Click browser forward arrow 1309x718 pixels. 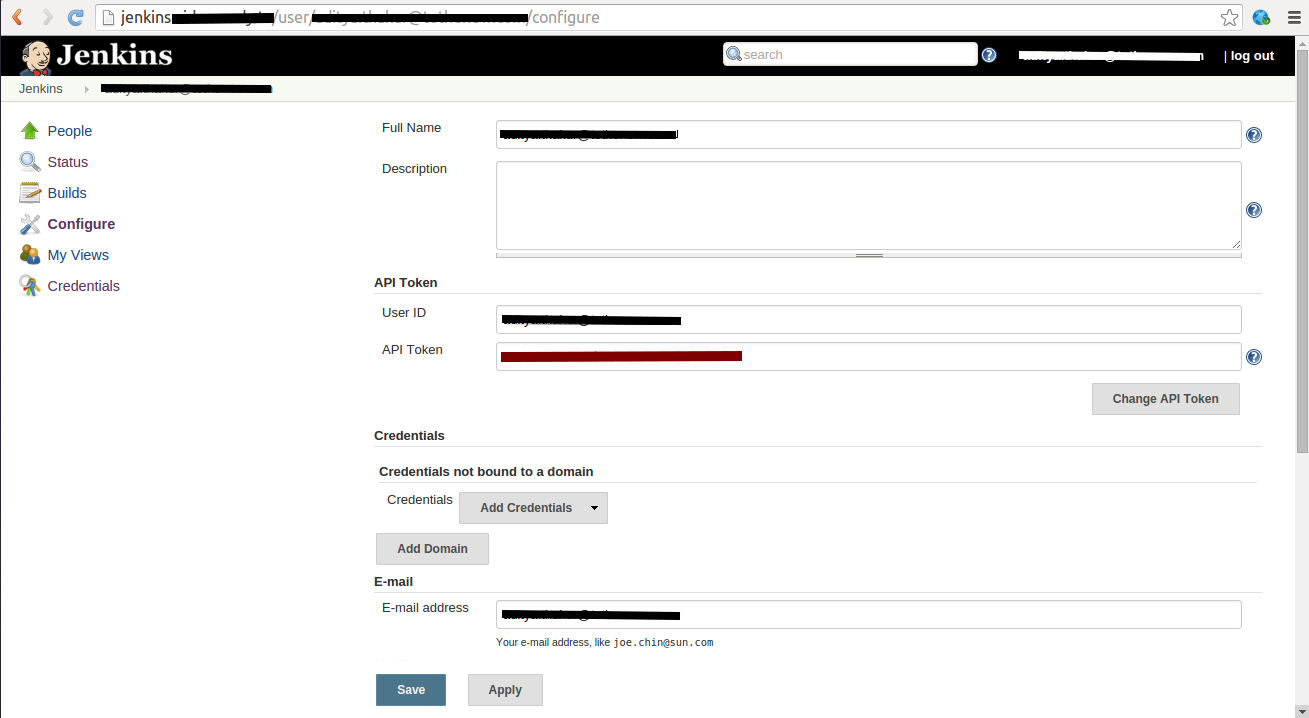[47, 17]
